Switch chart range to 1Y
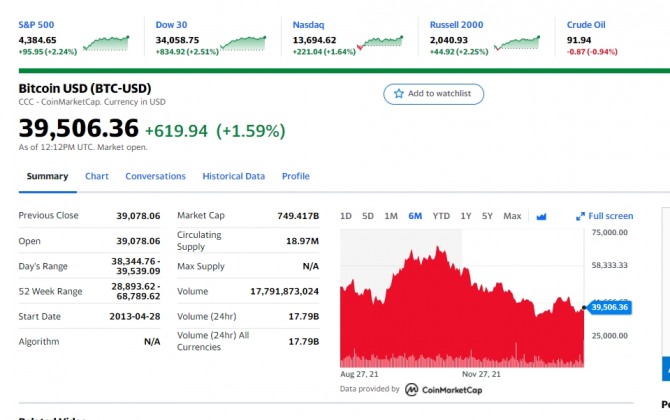 (466, 216)
